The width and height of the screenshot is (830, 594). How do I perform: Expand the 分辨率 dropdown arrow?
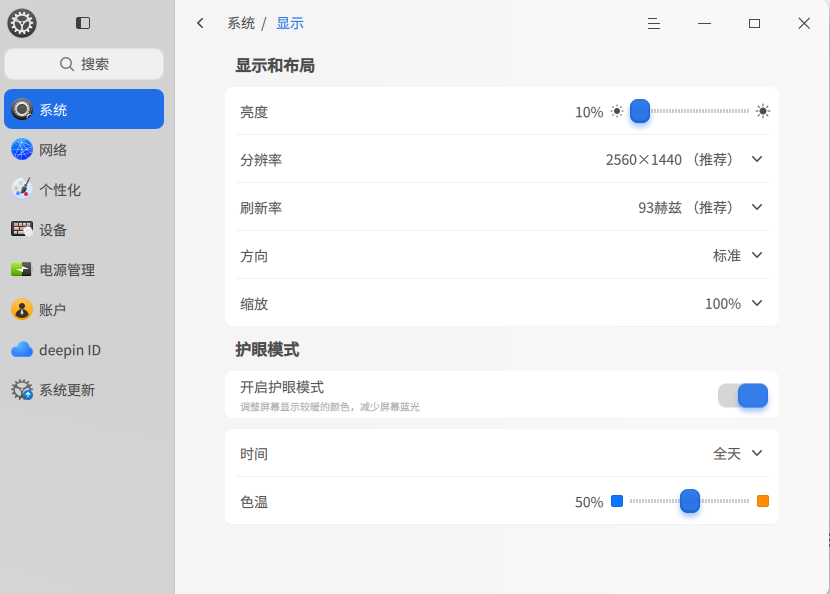(757, 159)
